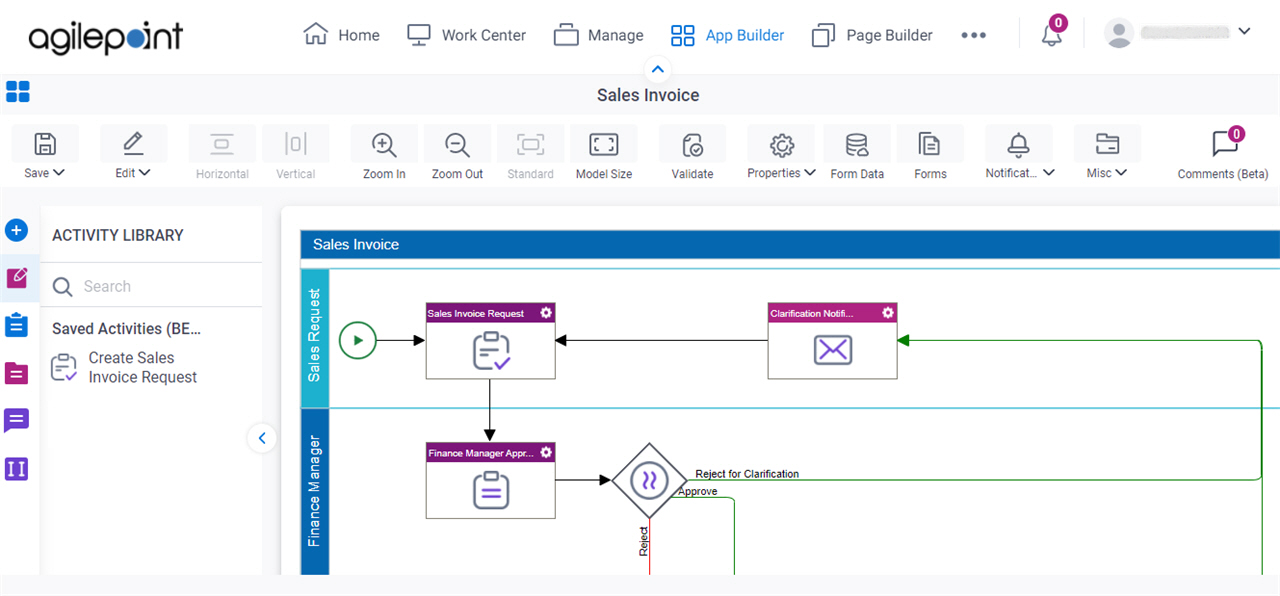Select the decision gateway diamond
1280x596 pixels.
(649, 481)
